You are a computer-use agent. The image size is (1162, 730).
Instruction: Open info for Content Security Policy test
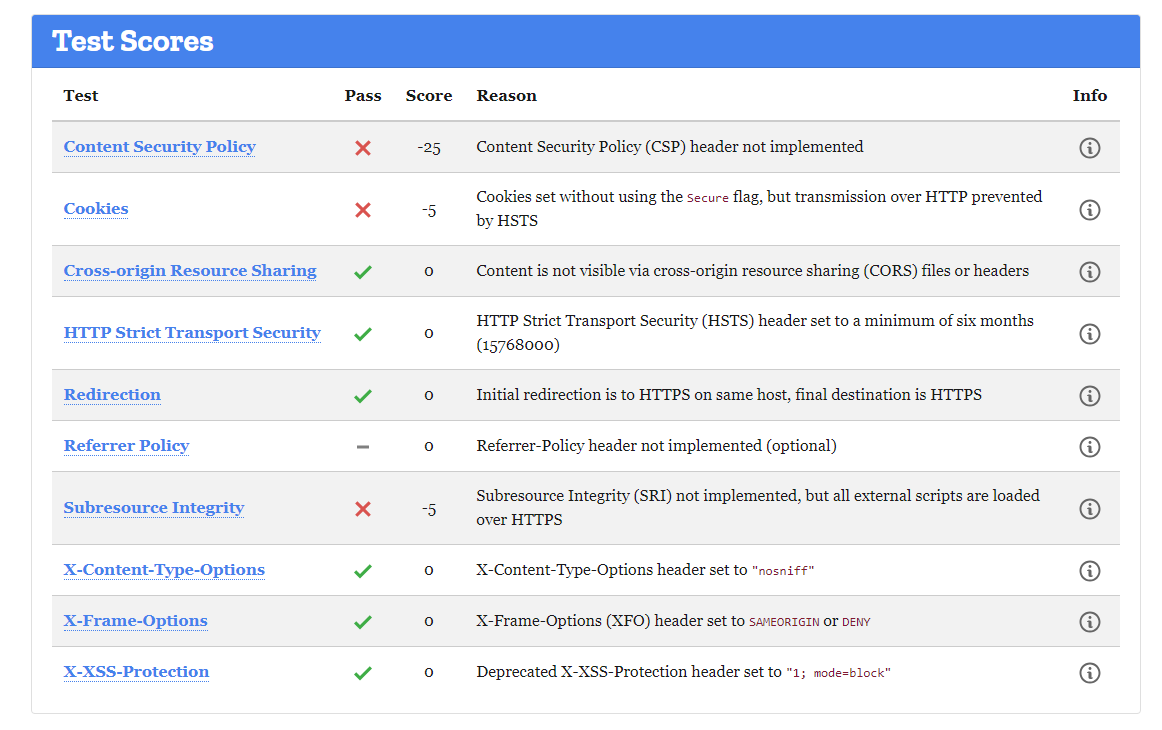pyautogui.click(x=1090, y=147)
